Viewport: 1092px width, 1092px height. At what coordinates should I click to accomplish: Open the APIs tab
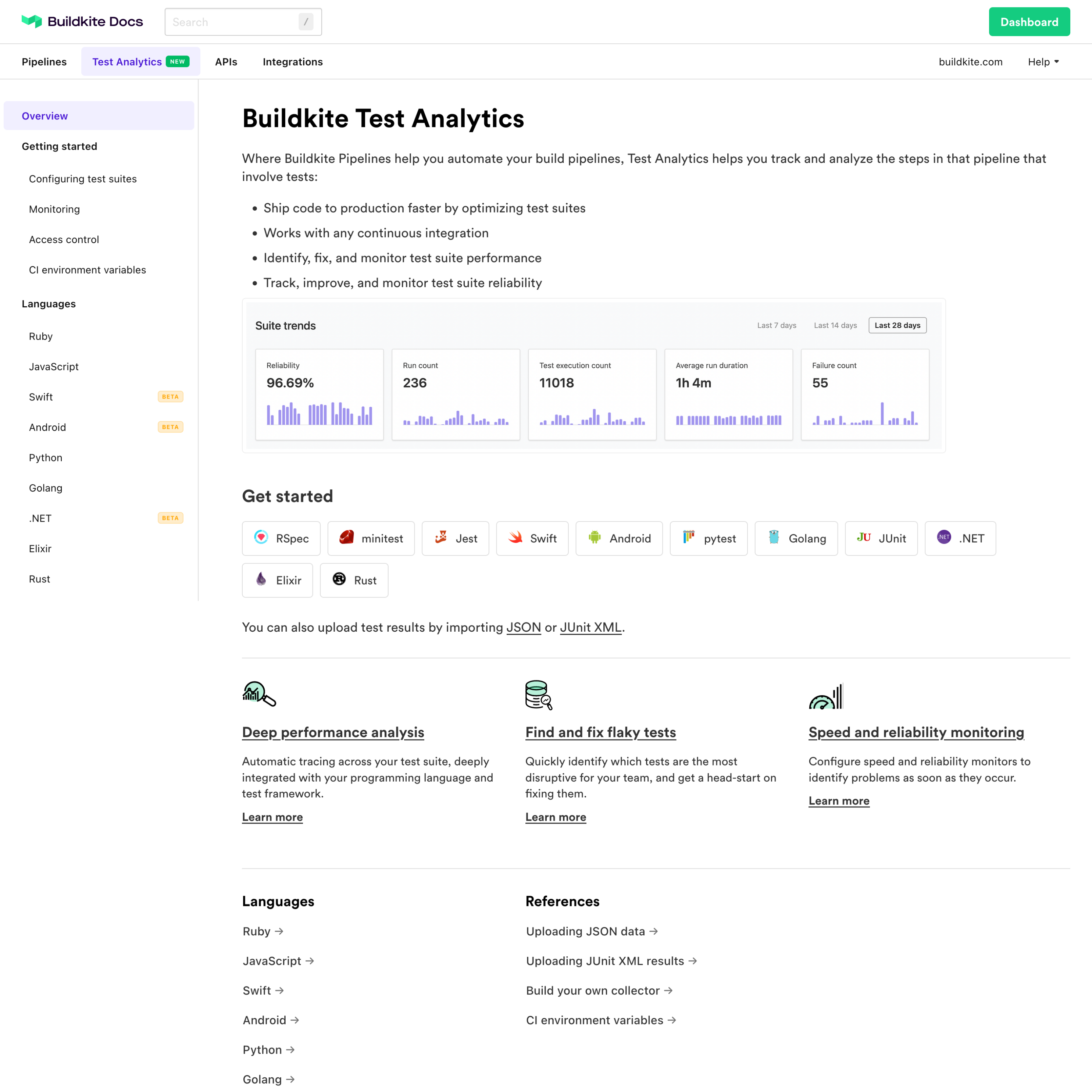(226, 62)
